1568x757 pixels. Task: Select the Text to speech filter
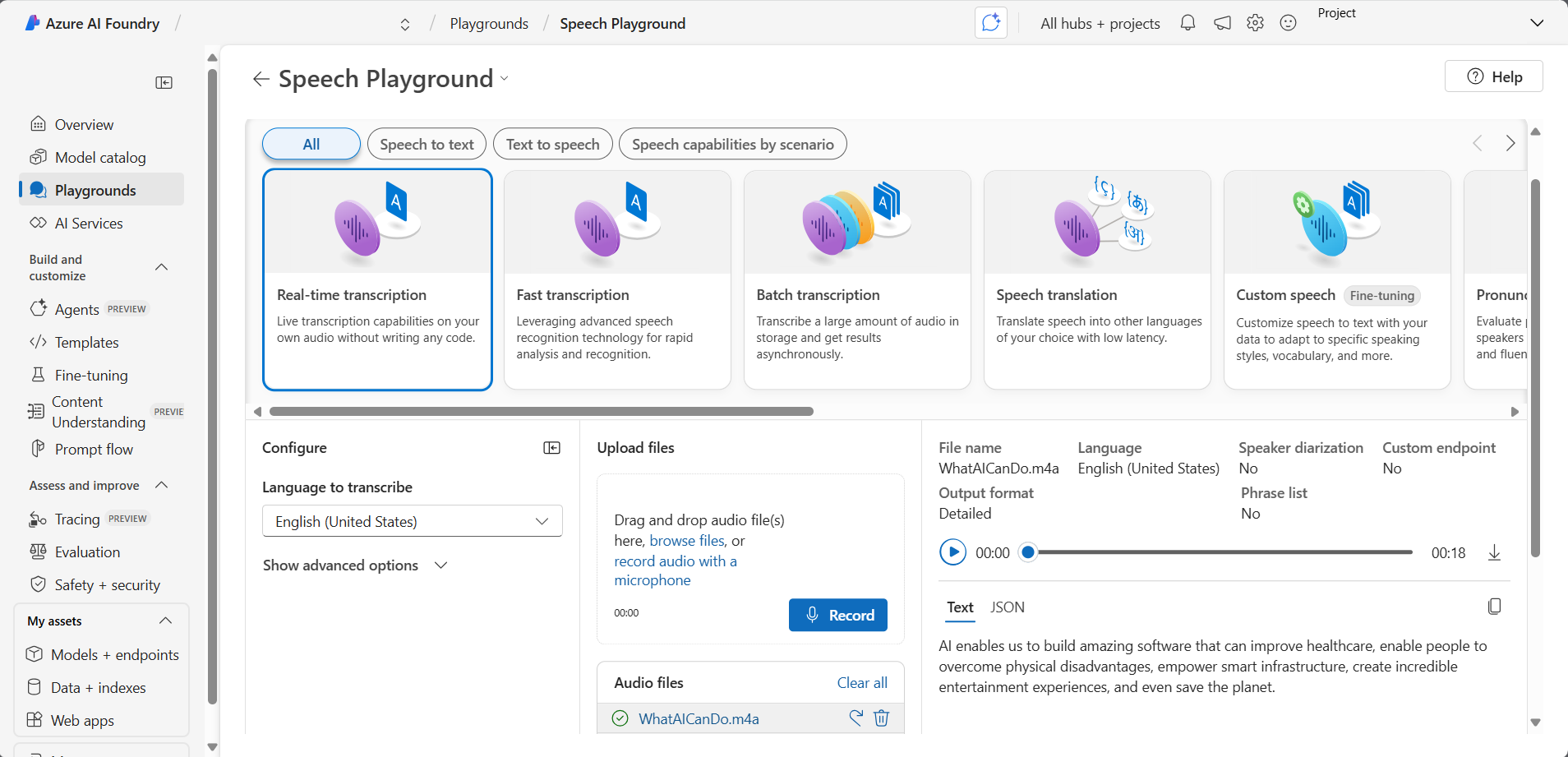click(553, 144)
